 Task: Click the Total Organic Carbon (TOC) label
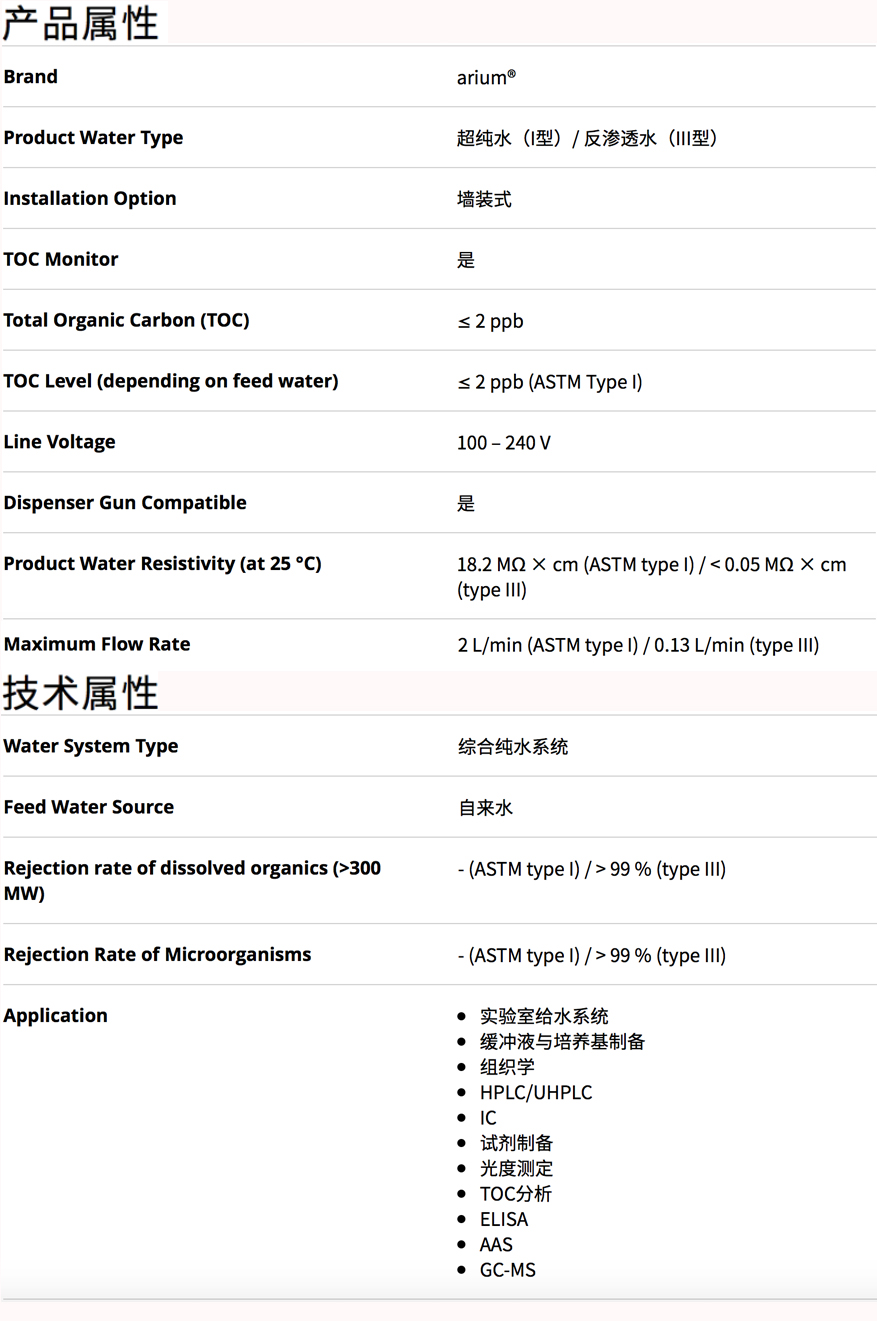[x=126, y=321]
